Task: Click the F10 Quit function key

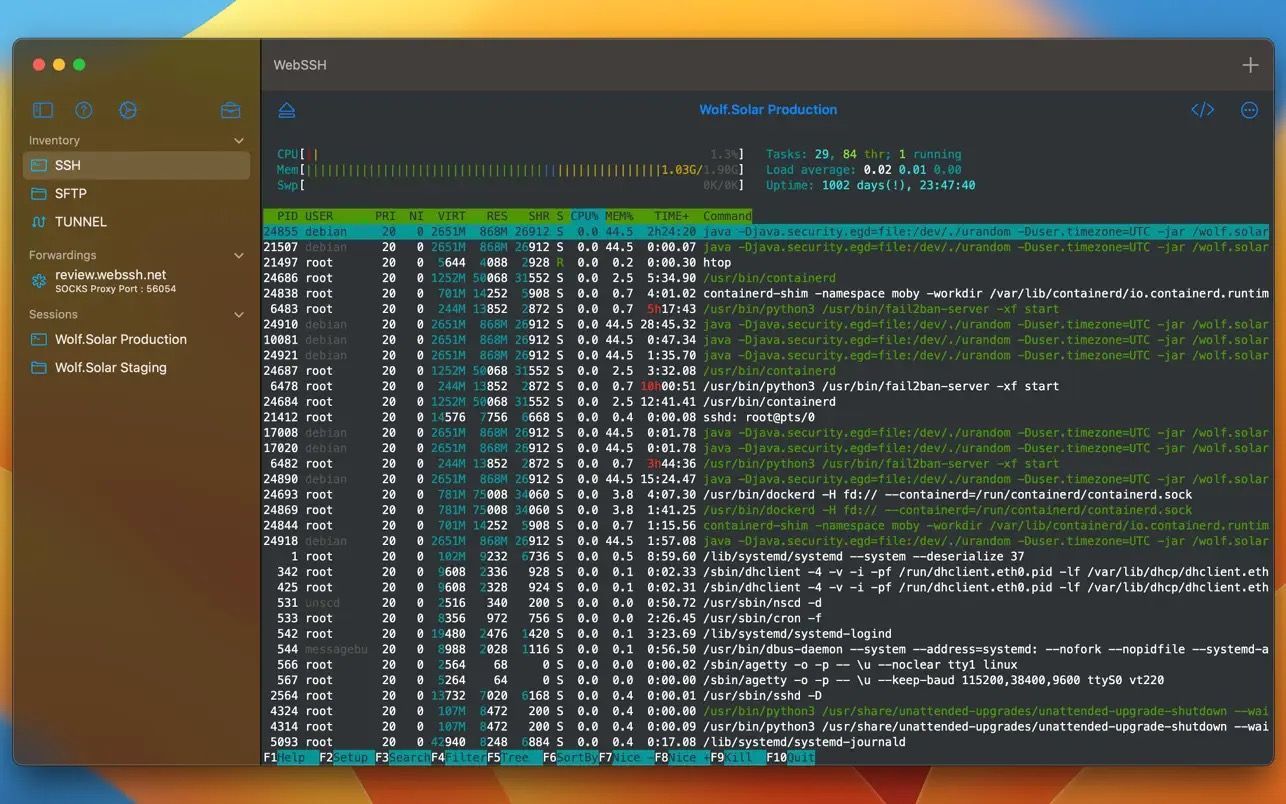Action: coord(791,758)
